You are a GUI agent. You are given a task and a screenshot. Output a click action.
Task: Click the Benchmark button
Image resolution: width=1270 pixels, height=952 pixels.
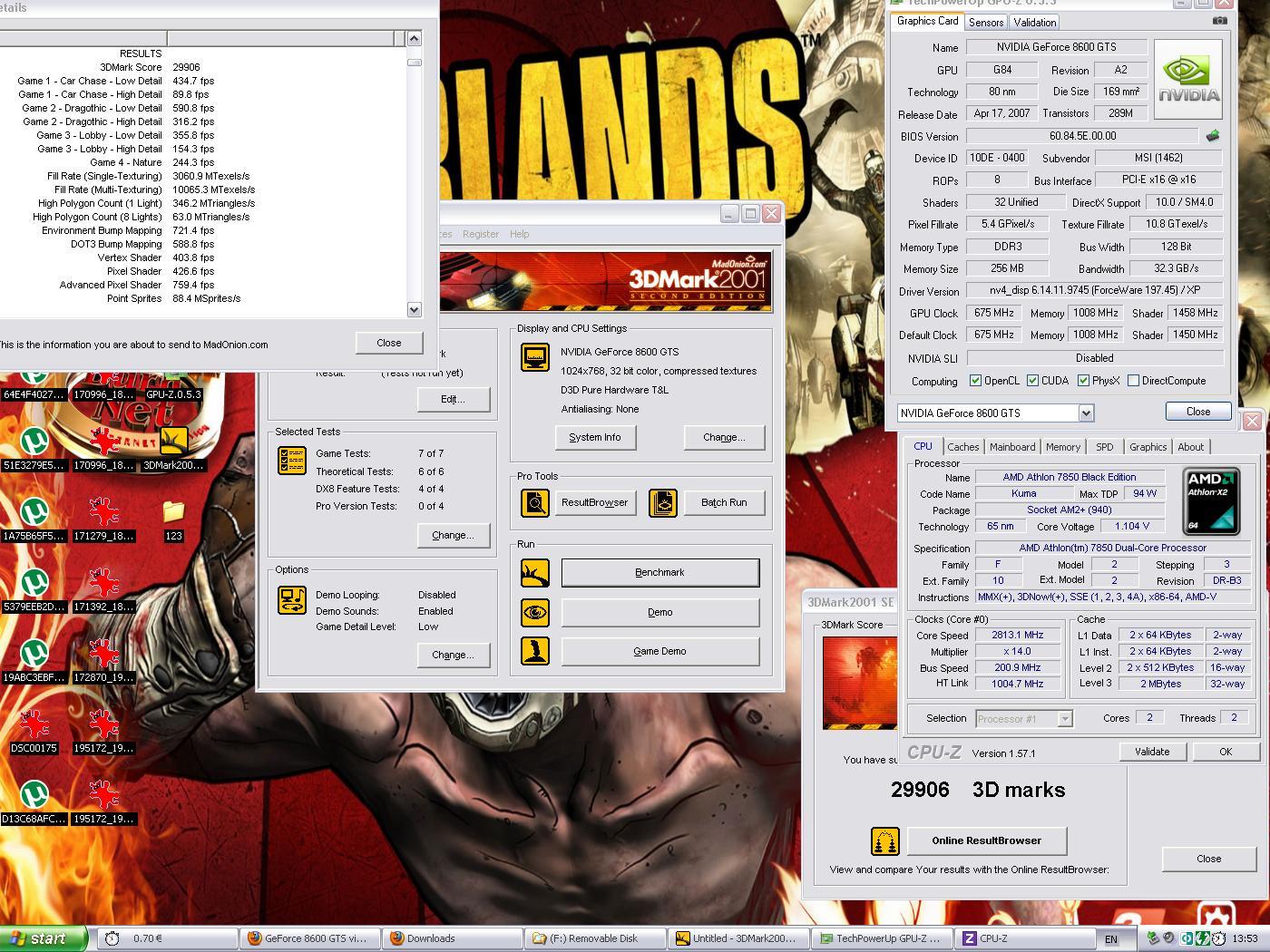659,572
